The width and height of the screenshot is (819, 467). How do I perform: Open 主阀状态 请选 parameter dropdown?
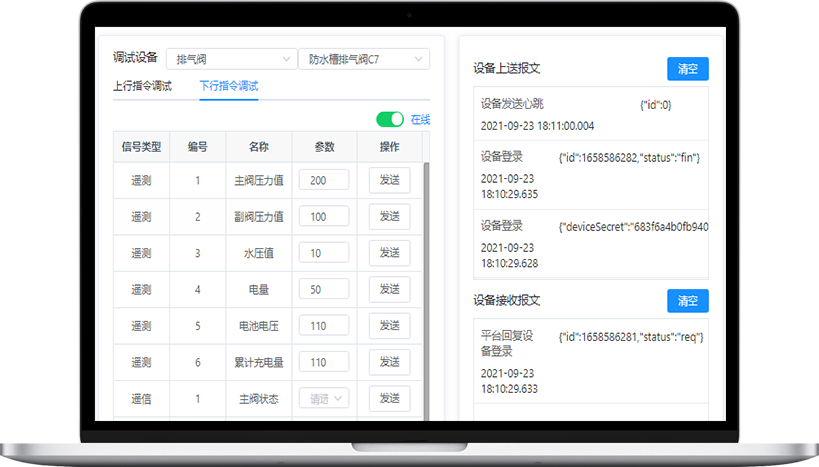point(324,399)
